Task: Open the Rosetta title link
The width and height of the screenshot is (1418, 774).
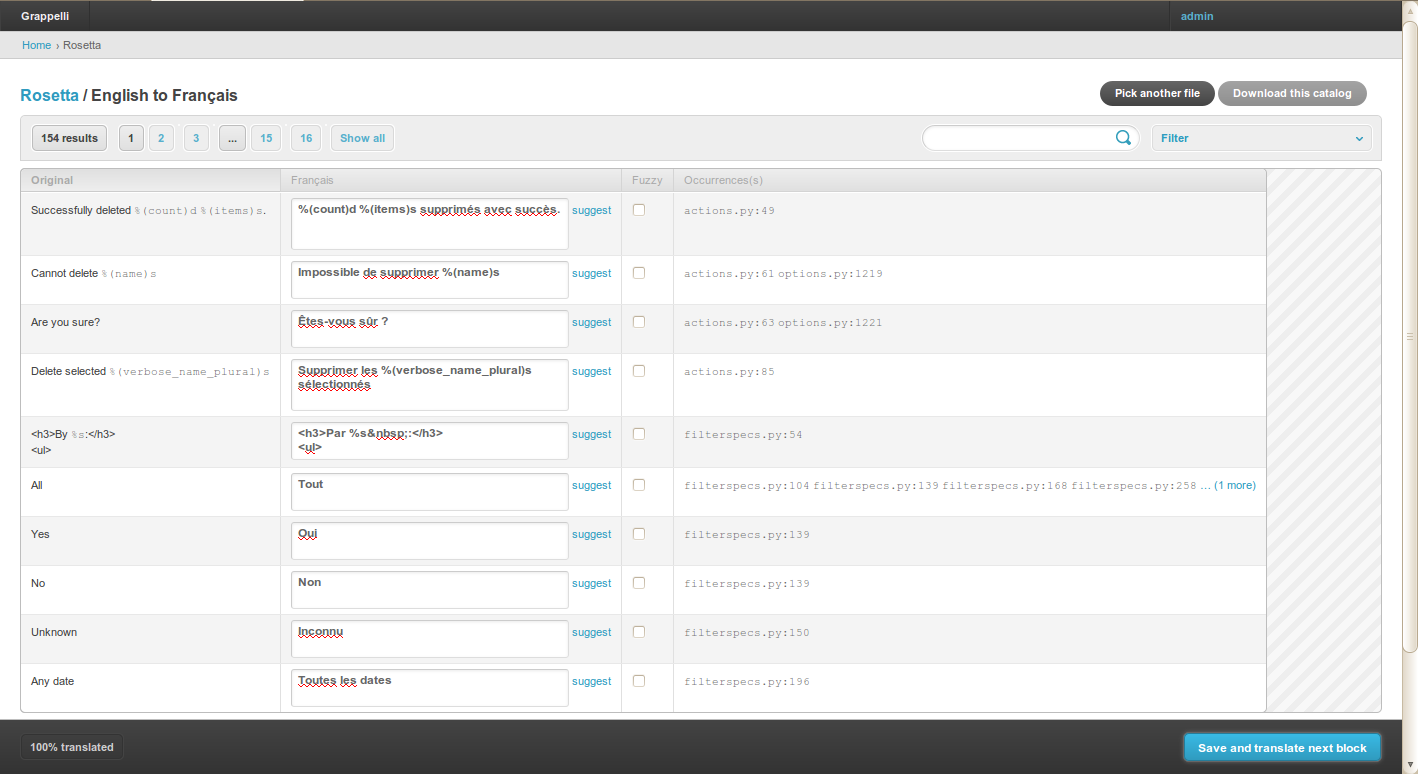Action: tap(49, 96)
